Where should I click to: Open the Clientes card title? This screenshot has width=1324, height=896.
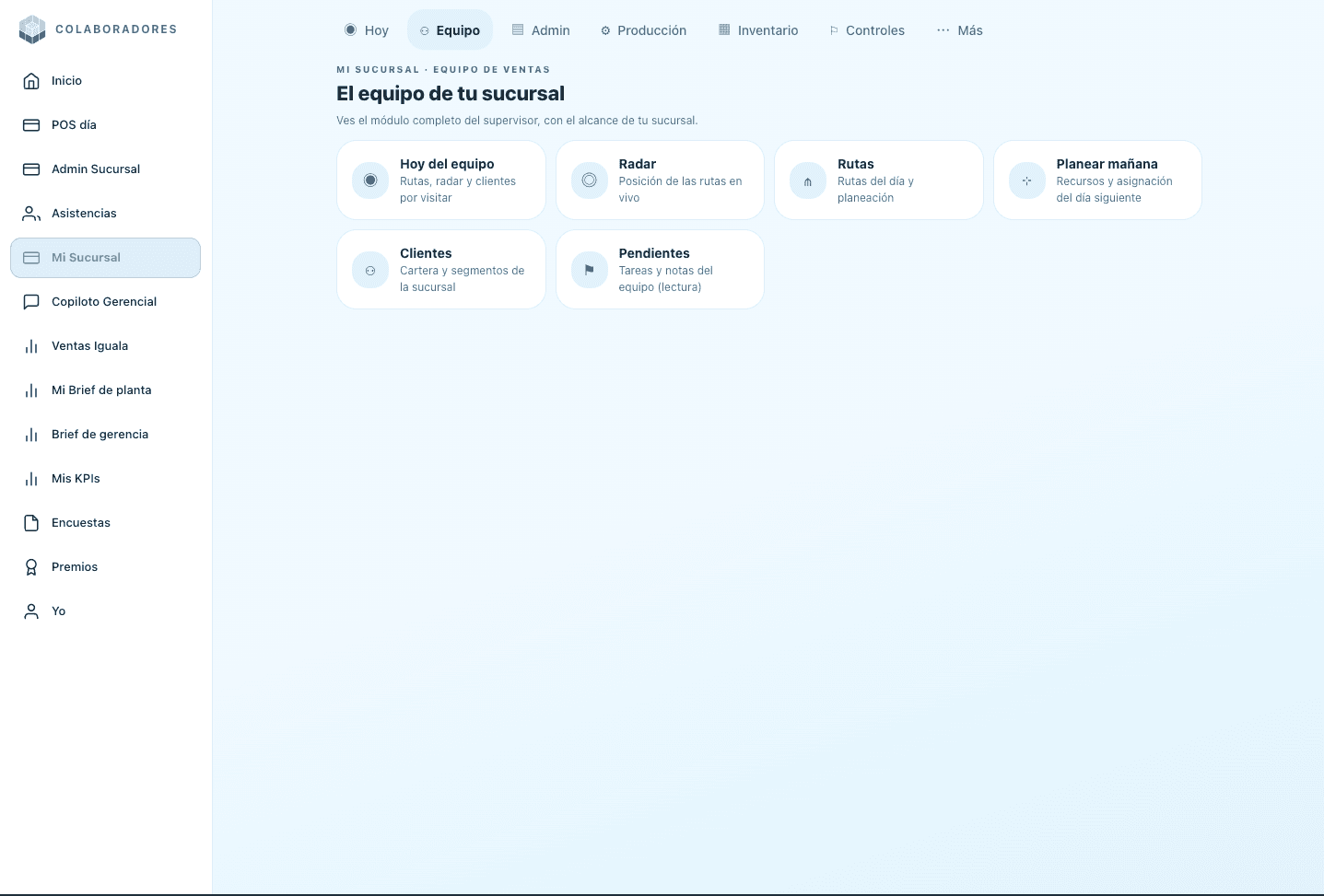(x=426, y=253)
